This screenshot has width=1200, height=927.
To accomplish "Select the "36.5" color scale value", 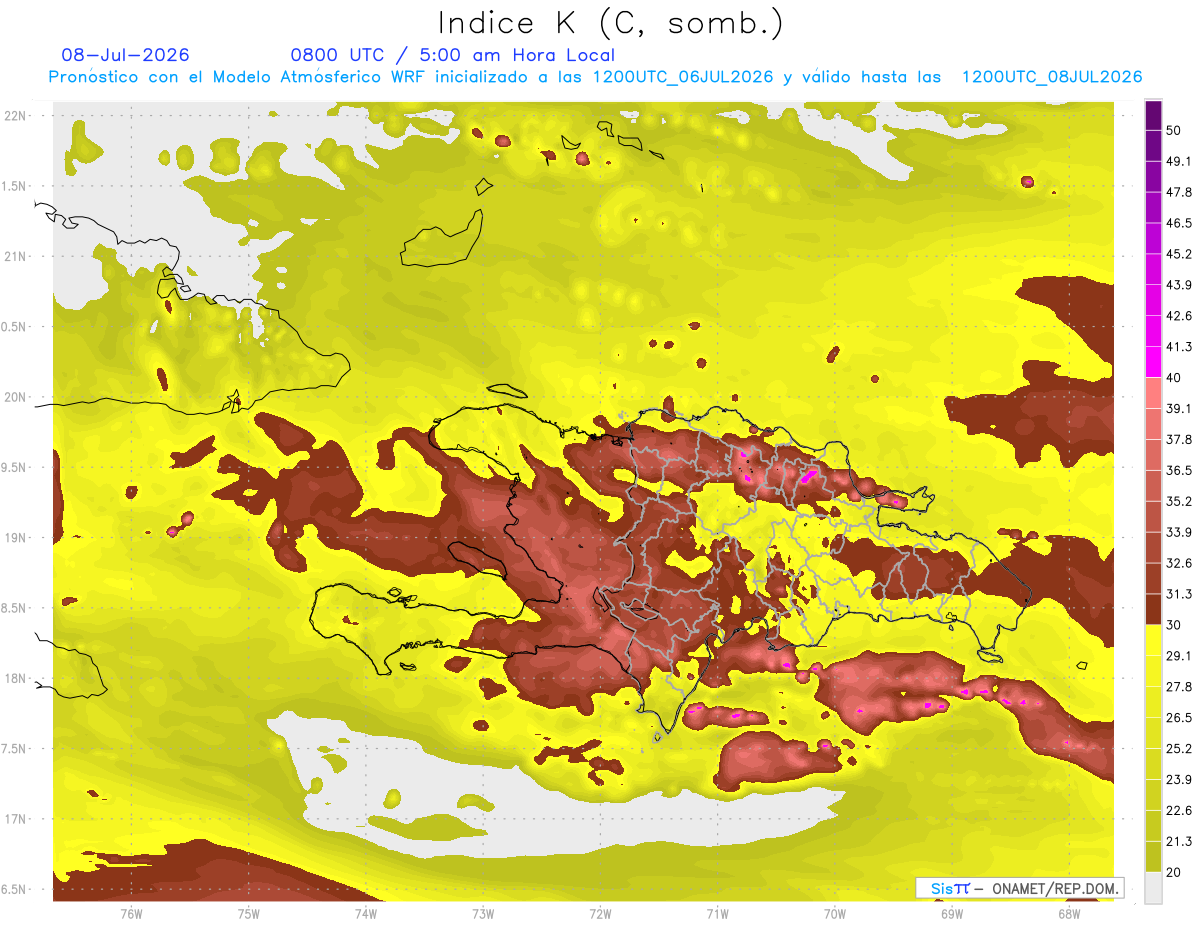I will 1179,470.
